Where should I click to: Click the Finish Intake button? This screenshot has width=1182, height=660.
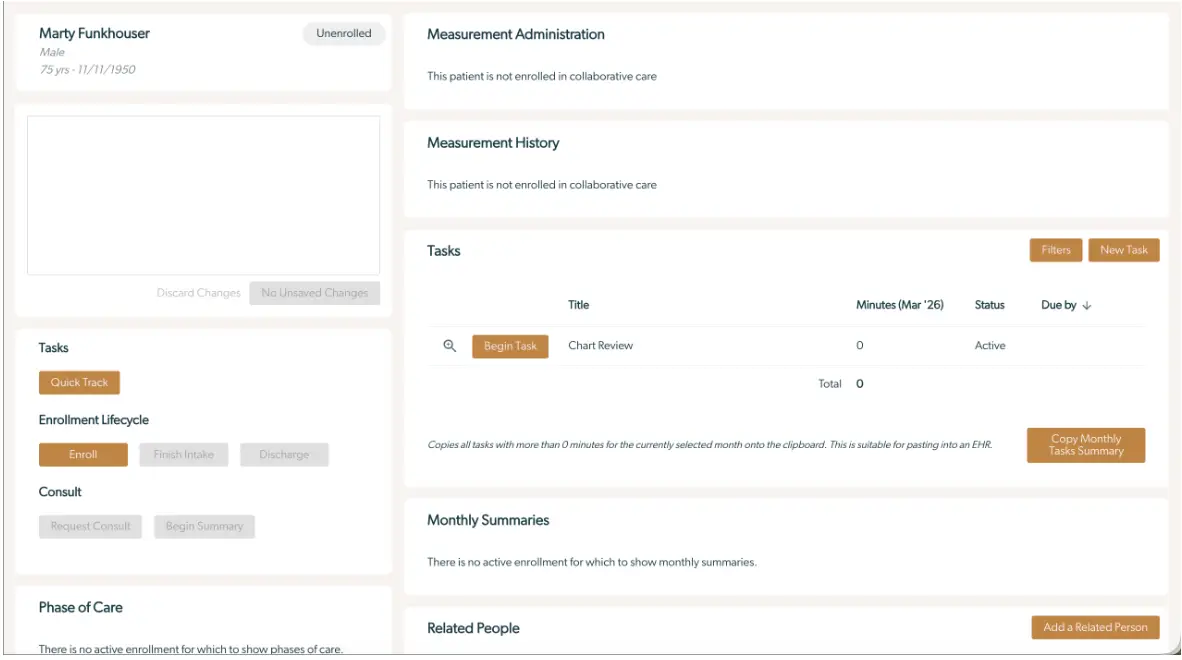(182, 454)
